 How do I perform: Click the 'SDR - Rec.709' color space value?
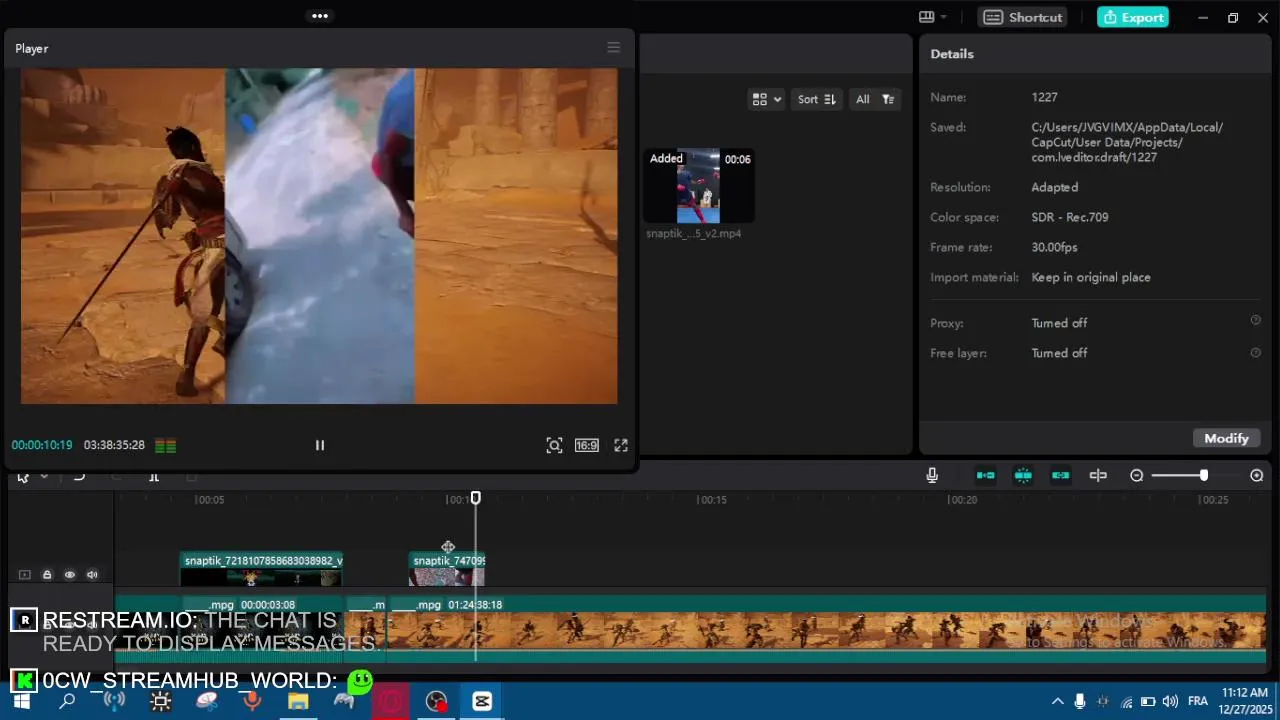tap(1069, 217)
